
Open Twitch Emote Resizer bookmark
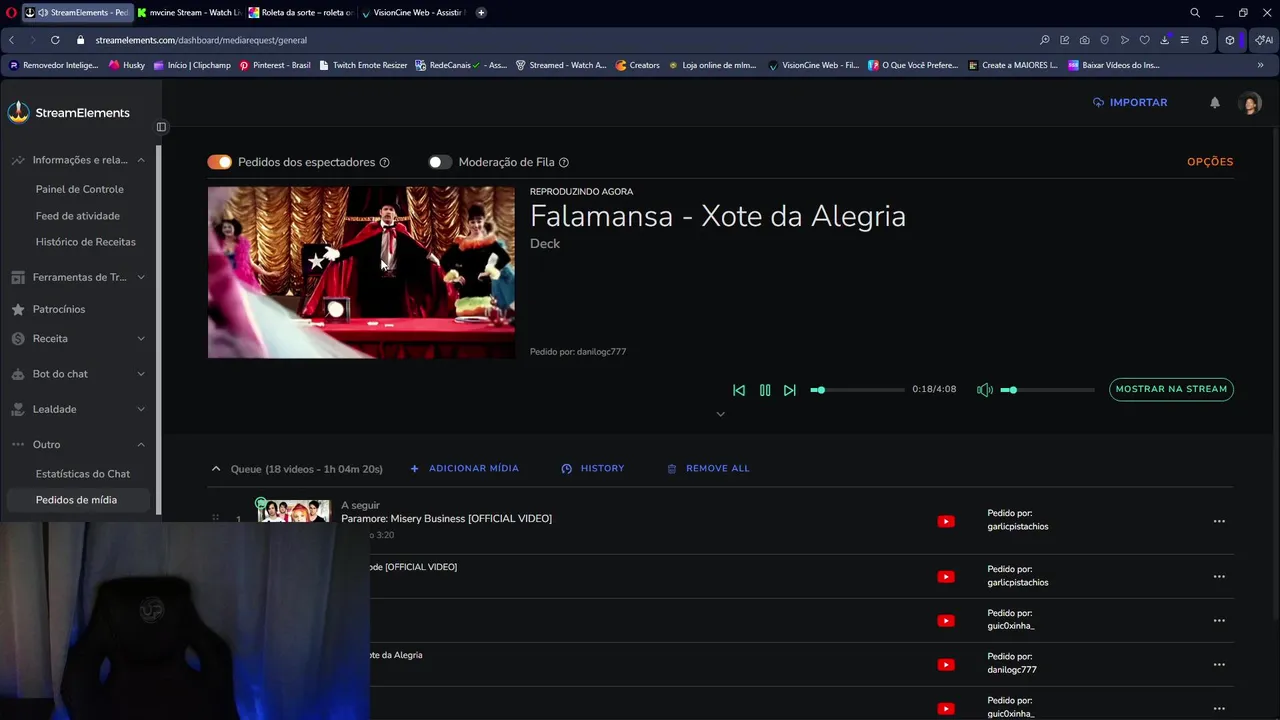[x=363, y=65]
